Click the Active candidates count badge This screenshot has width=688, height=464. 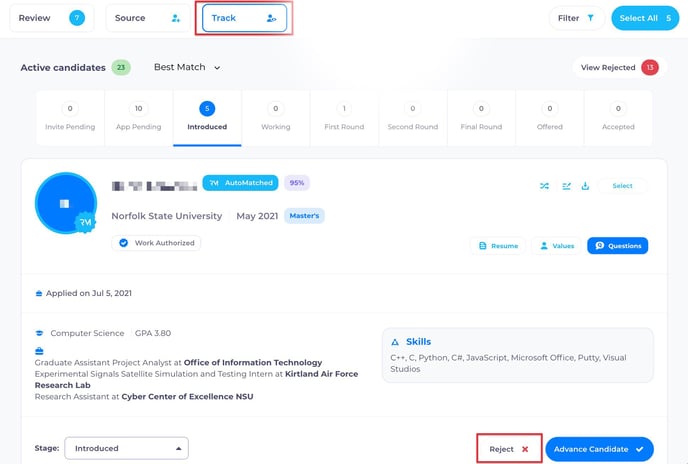pyautogui.click(x=121, y=68)
